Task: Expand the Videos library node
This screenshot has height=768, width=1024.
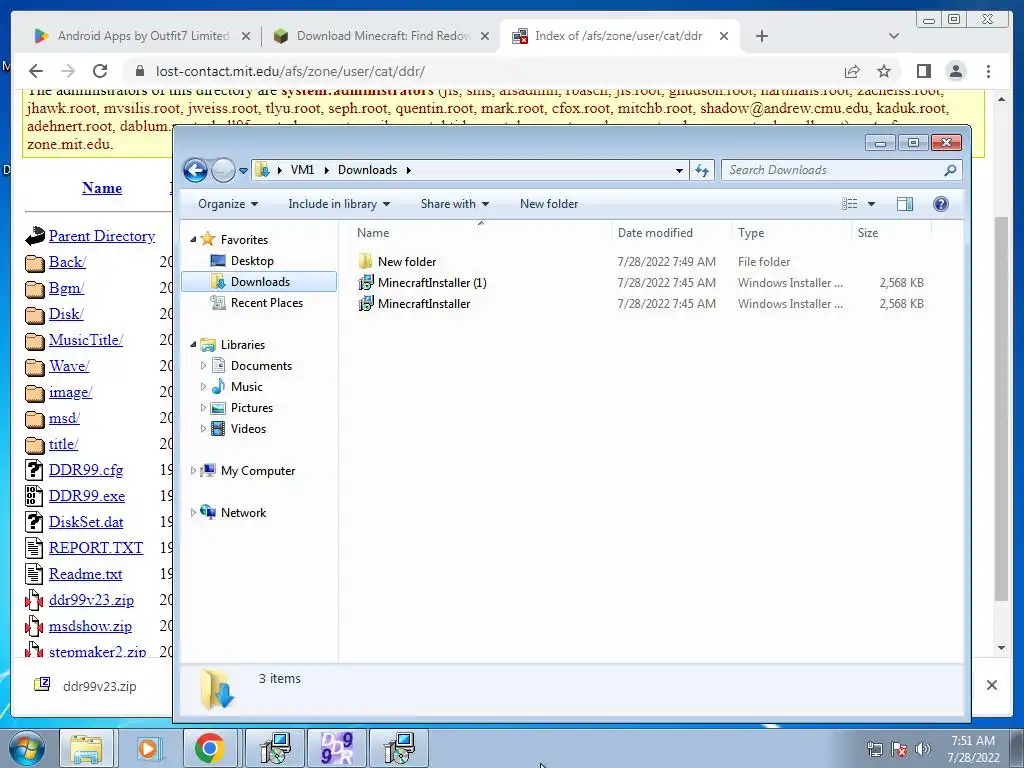Action: click(x=203, y=428)
